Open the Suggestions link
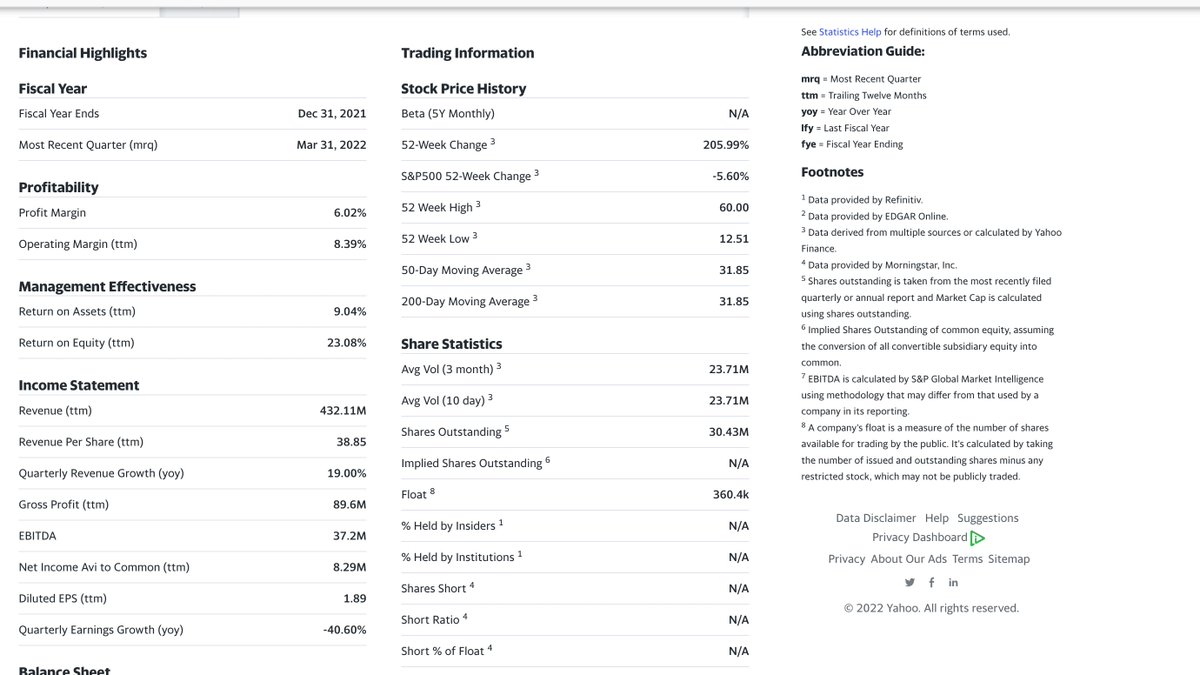This screenshot has width=1200, height=675. coord(988,518)
